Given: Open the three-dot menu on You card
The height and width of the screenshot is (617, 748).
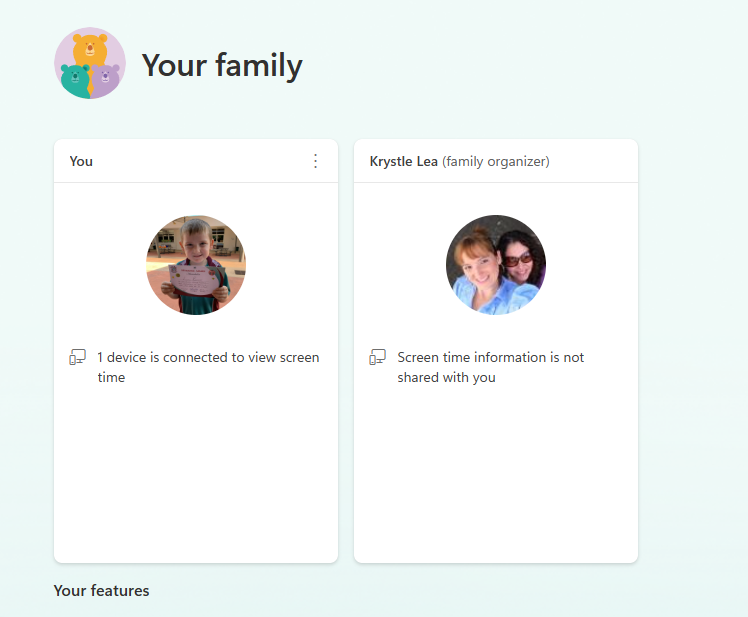Looking at the screenshot, I should [315, 161].
